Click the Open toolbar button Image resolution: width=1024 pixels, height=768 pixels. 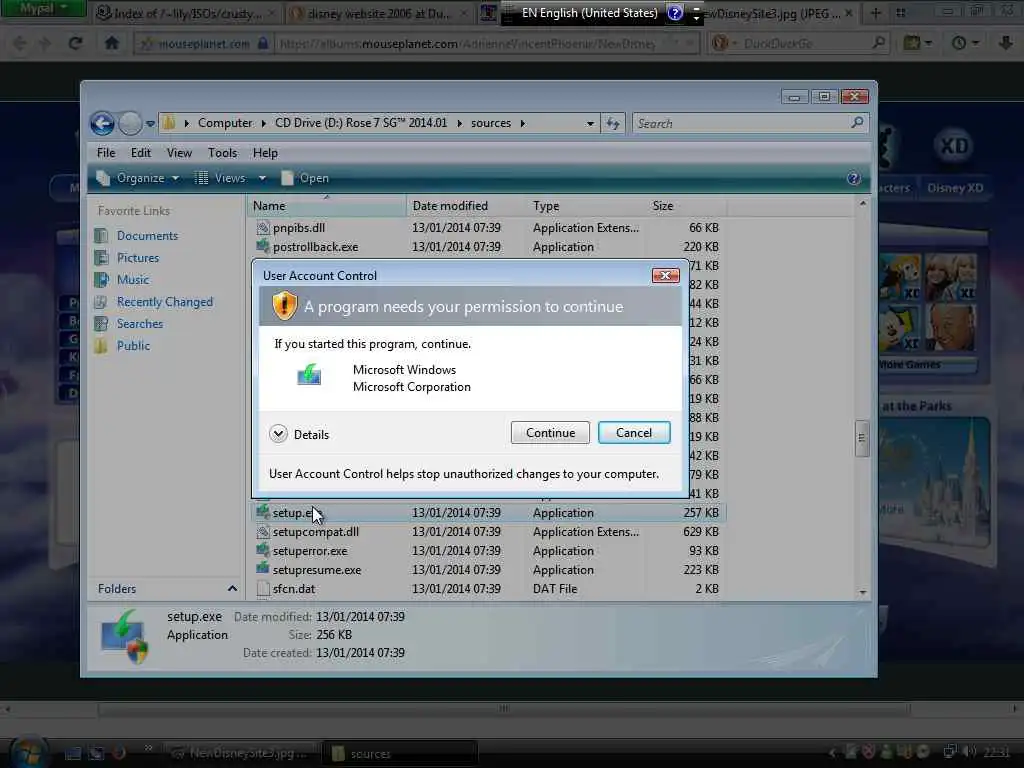click(305, 178)
